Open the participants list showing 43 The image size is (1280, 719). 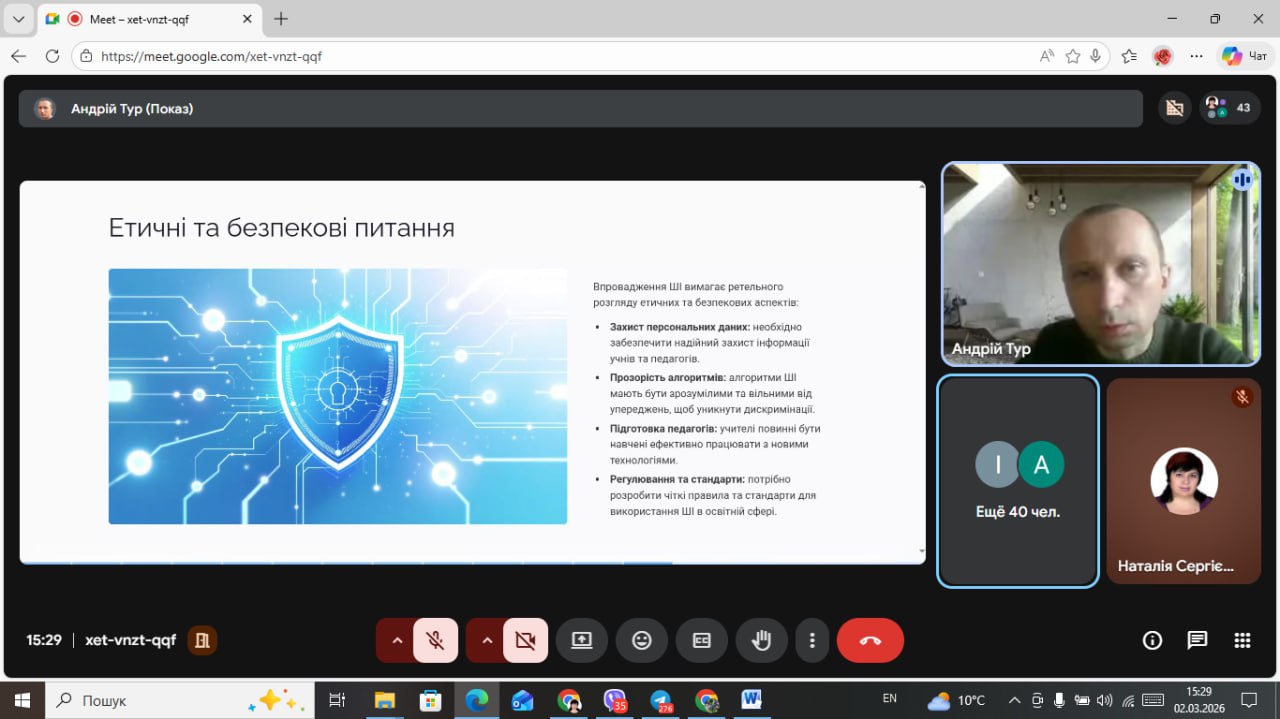1230,108
